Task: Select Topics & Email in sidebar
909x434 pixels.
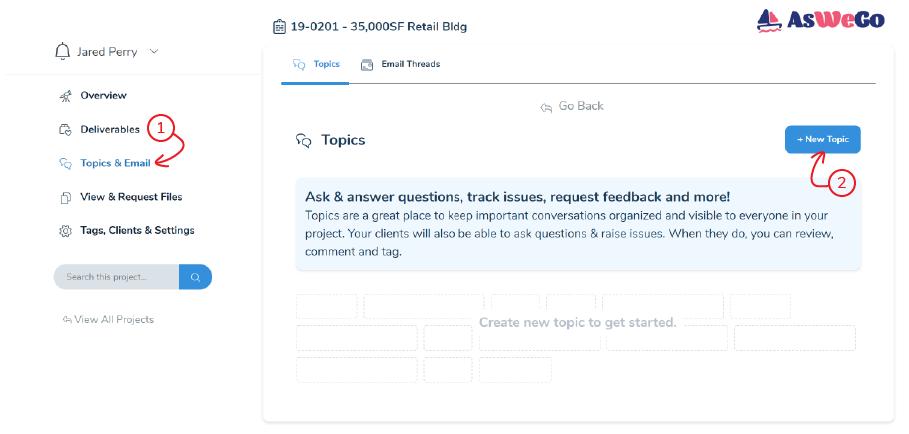Action: (x=115, y=163)
